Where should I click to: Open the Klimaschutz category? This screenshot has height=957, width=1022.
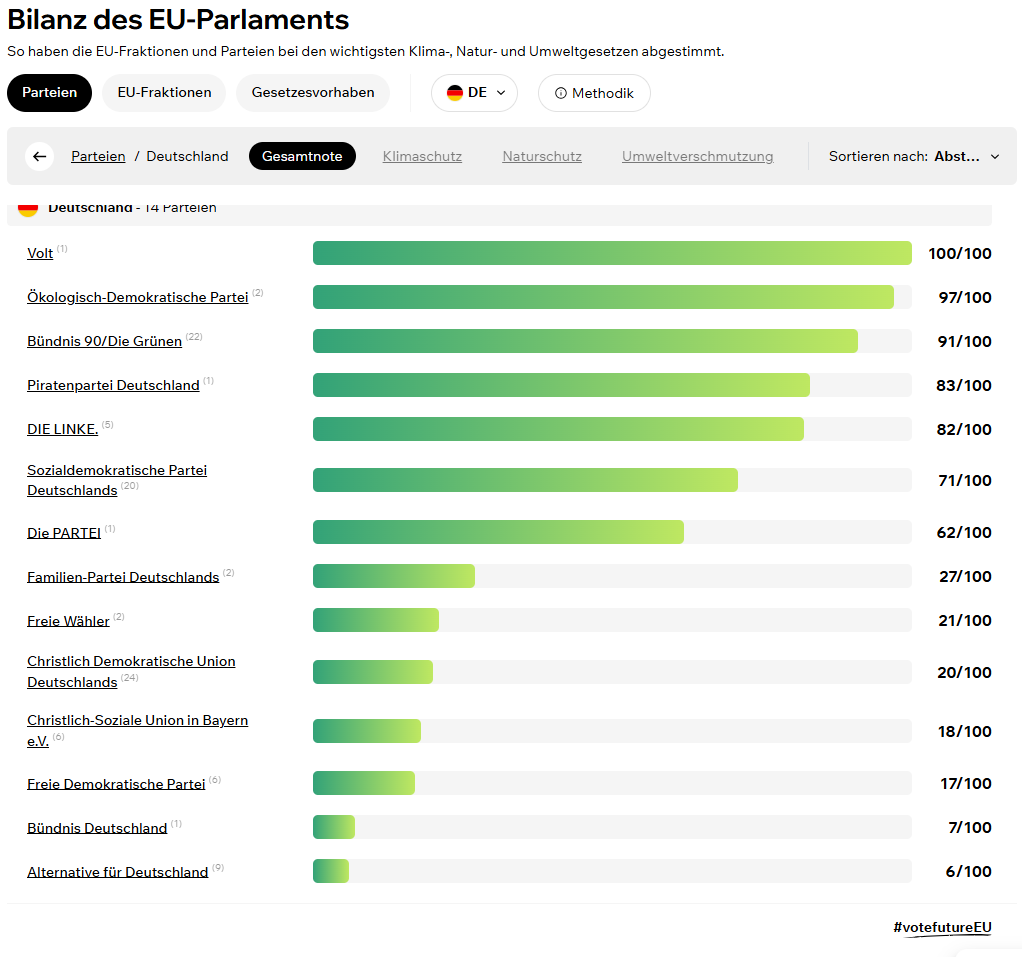coord(422,156)
